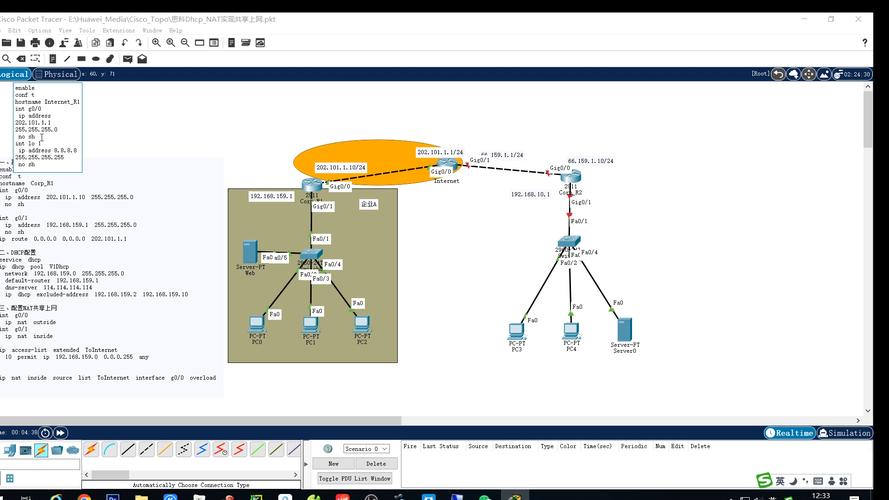Viewport: 889px width, 500px height.
Task: Save the topology with the disk icon
Action: pyautogui.click(x=20, y=43)
